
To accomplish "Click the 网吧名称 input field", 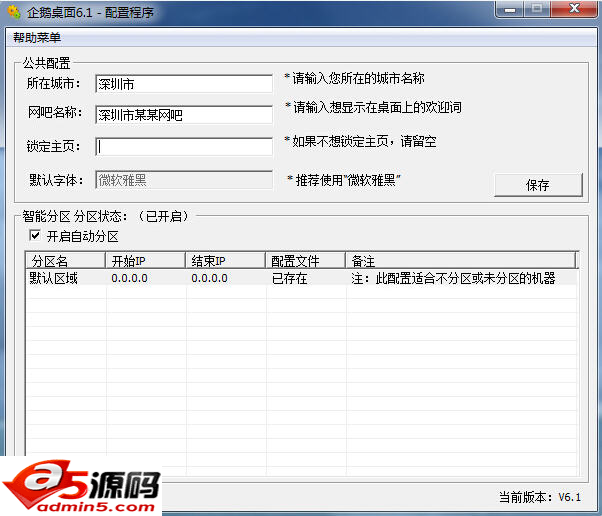I will 184,114.
